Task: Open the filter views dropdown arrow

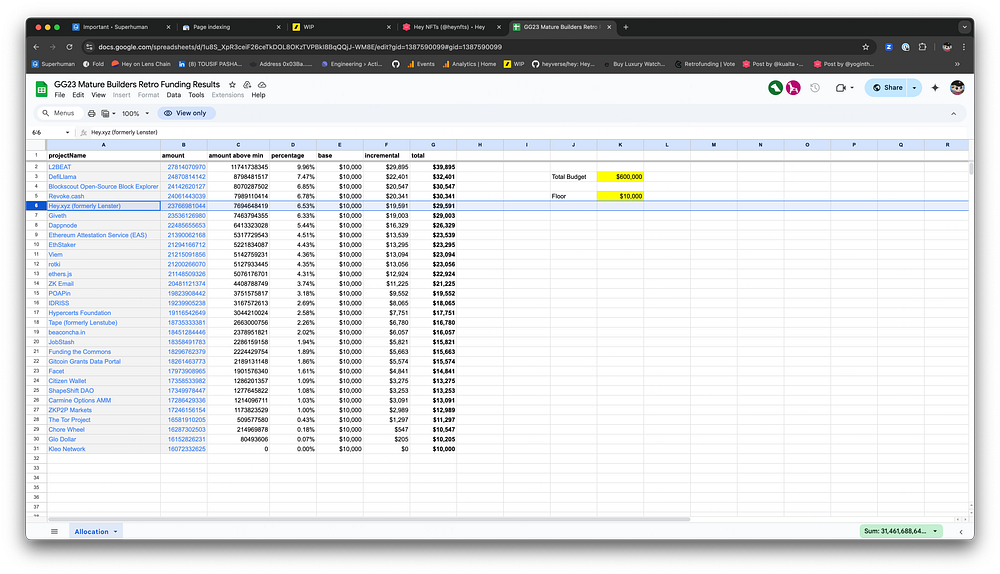Action: click(114, 114)
